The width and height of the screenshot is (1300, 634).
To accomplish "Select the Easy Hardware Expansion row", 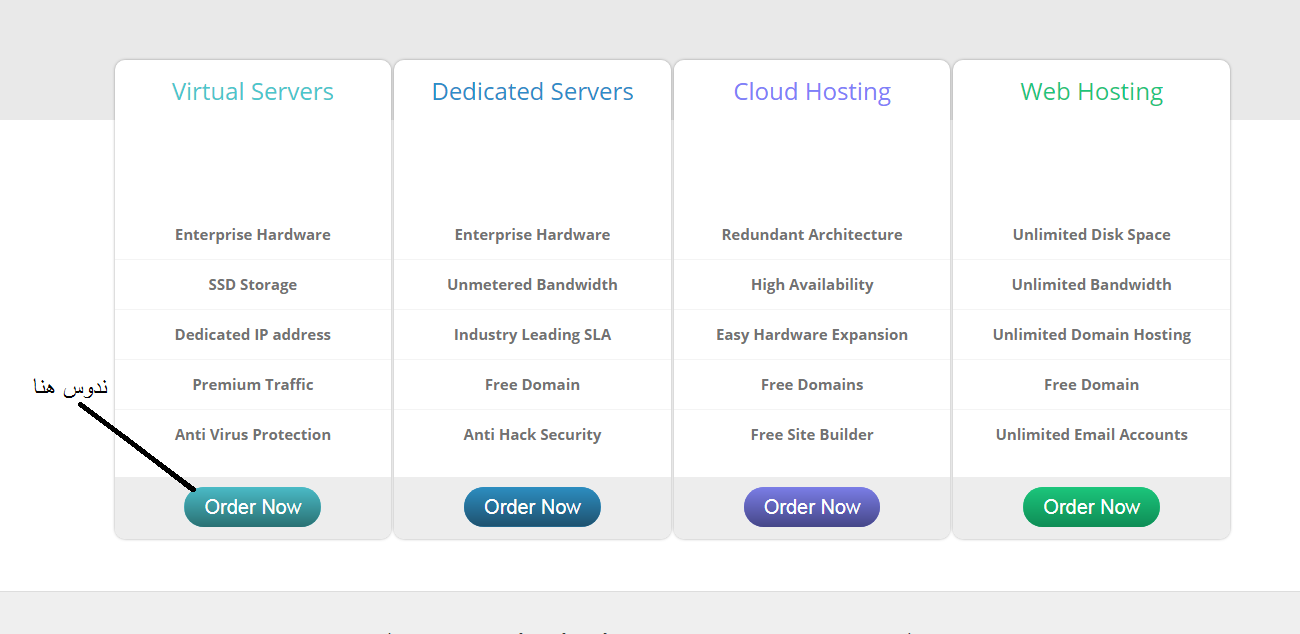I will tap(811, 335).
